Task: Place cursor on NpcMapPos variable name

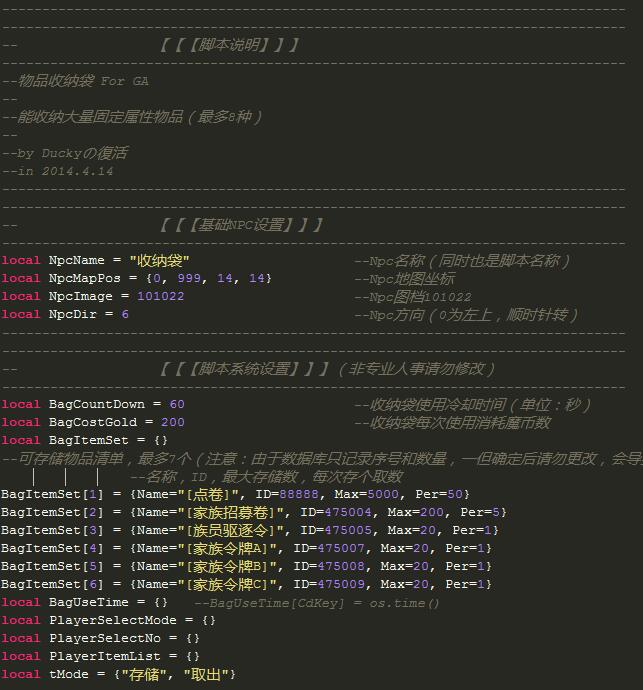Action: pyautogui.click(x=88, y=278)
